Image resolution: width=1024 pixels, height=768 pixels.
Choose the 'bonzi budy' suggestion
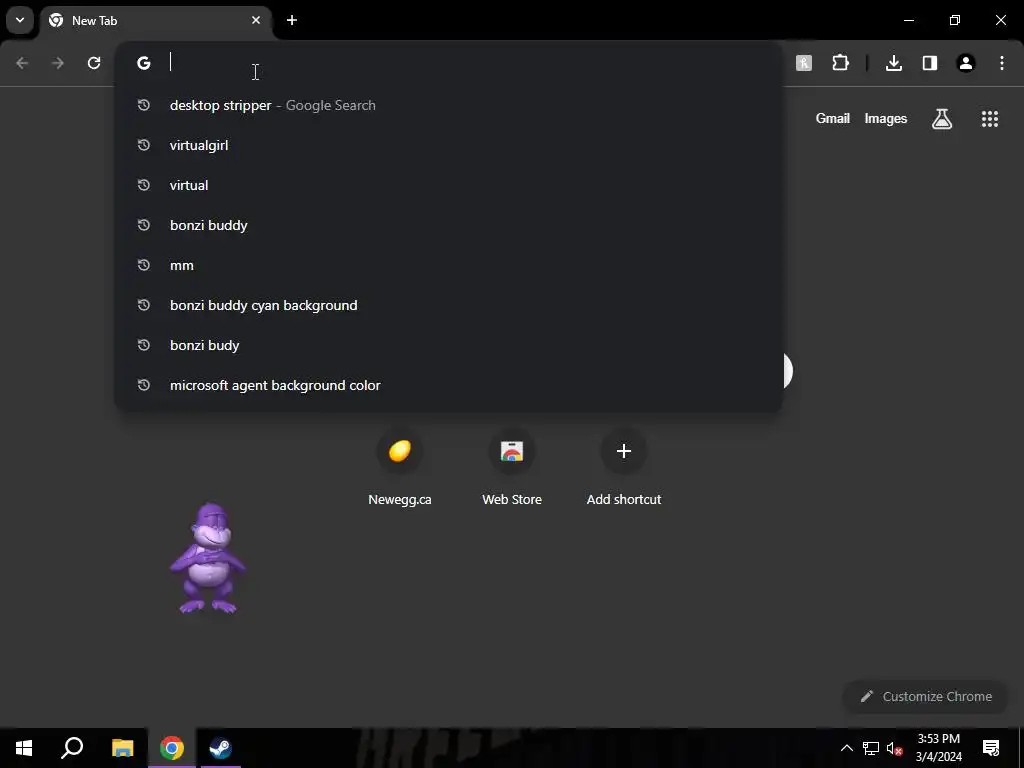[x=449, y=345]
